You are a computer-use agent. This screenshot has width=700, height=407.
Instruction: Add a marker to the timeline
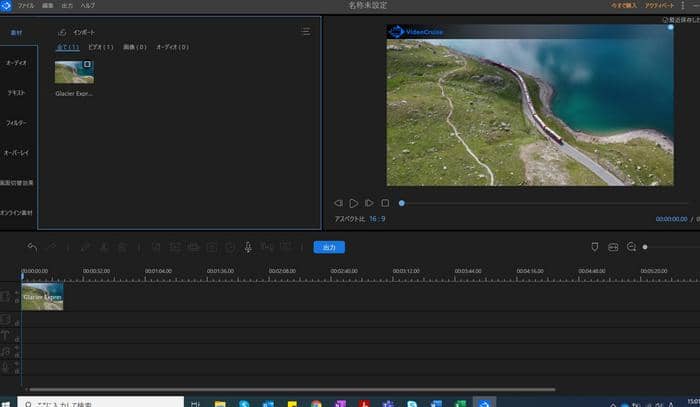coord(595,247)
